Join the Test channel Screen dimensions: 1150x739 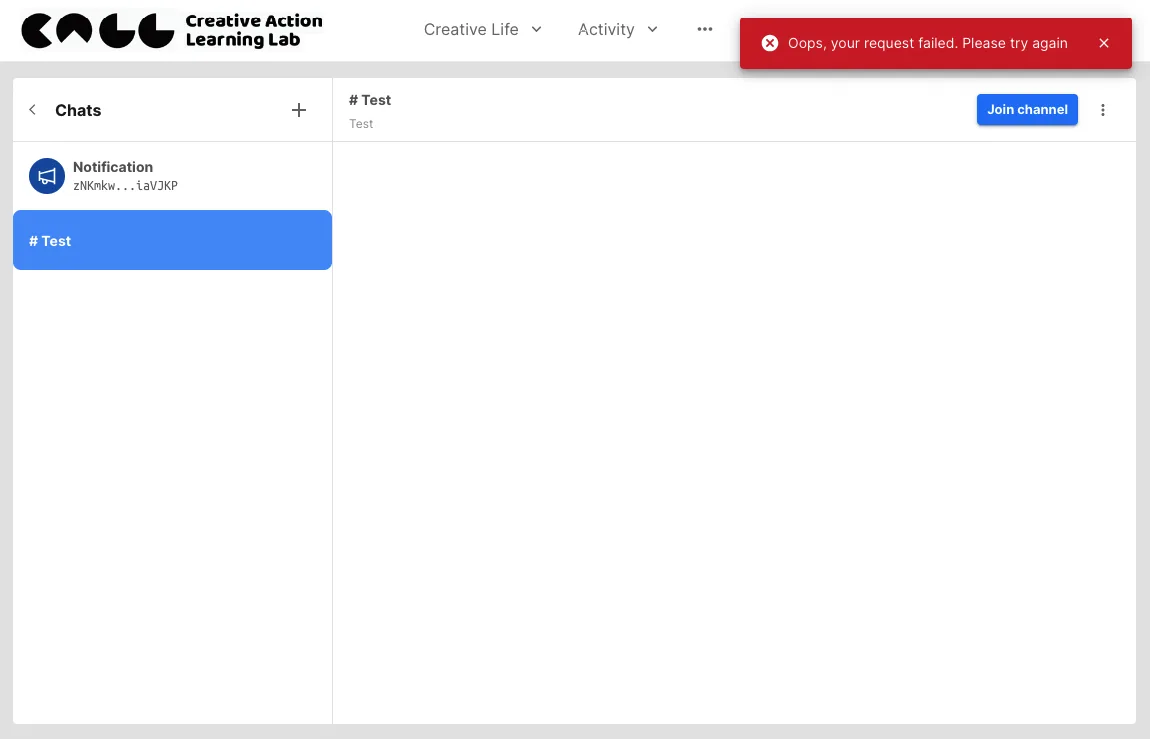(1027, 109)
